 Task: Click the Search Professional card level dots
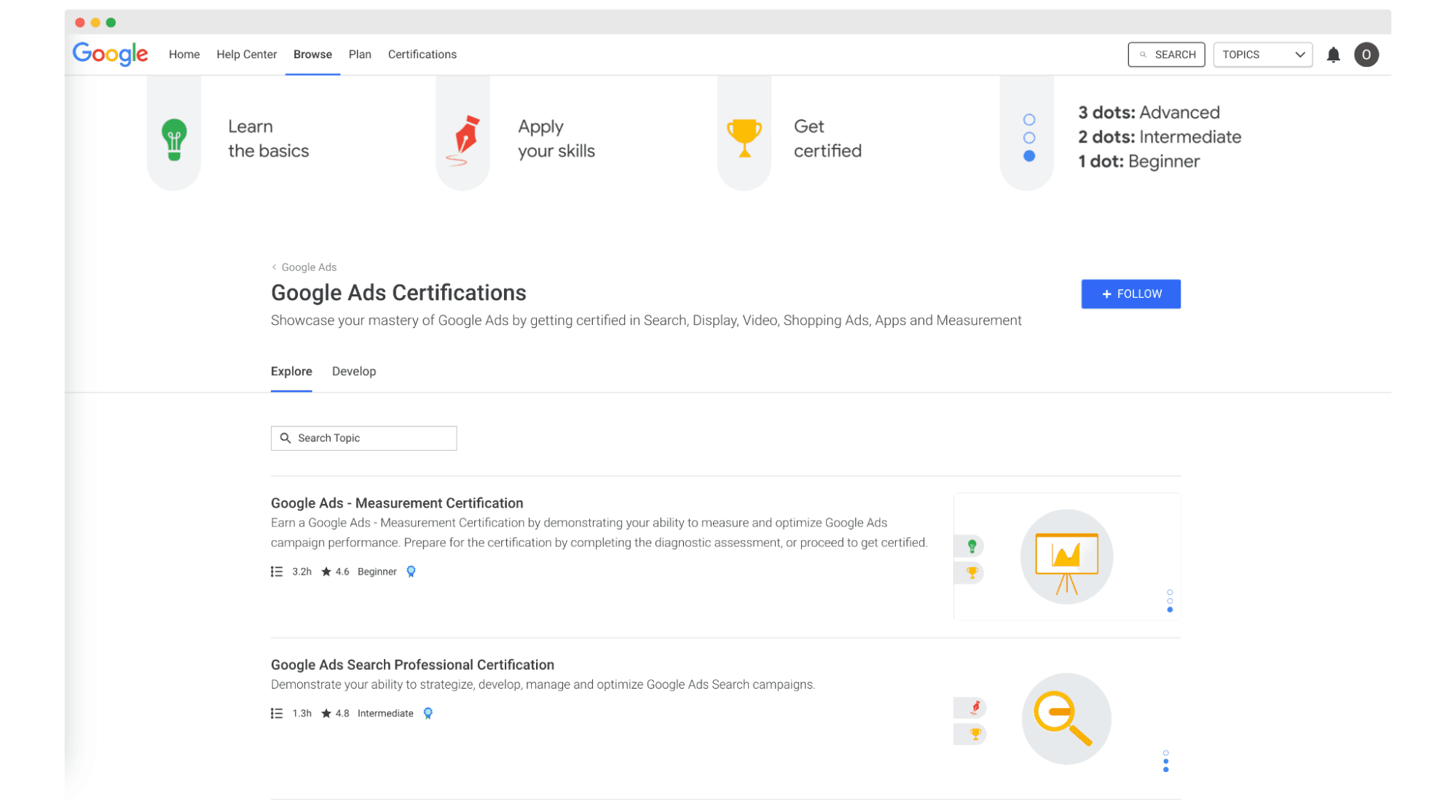click(x=1165, y=761)
